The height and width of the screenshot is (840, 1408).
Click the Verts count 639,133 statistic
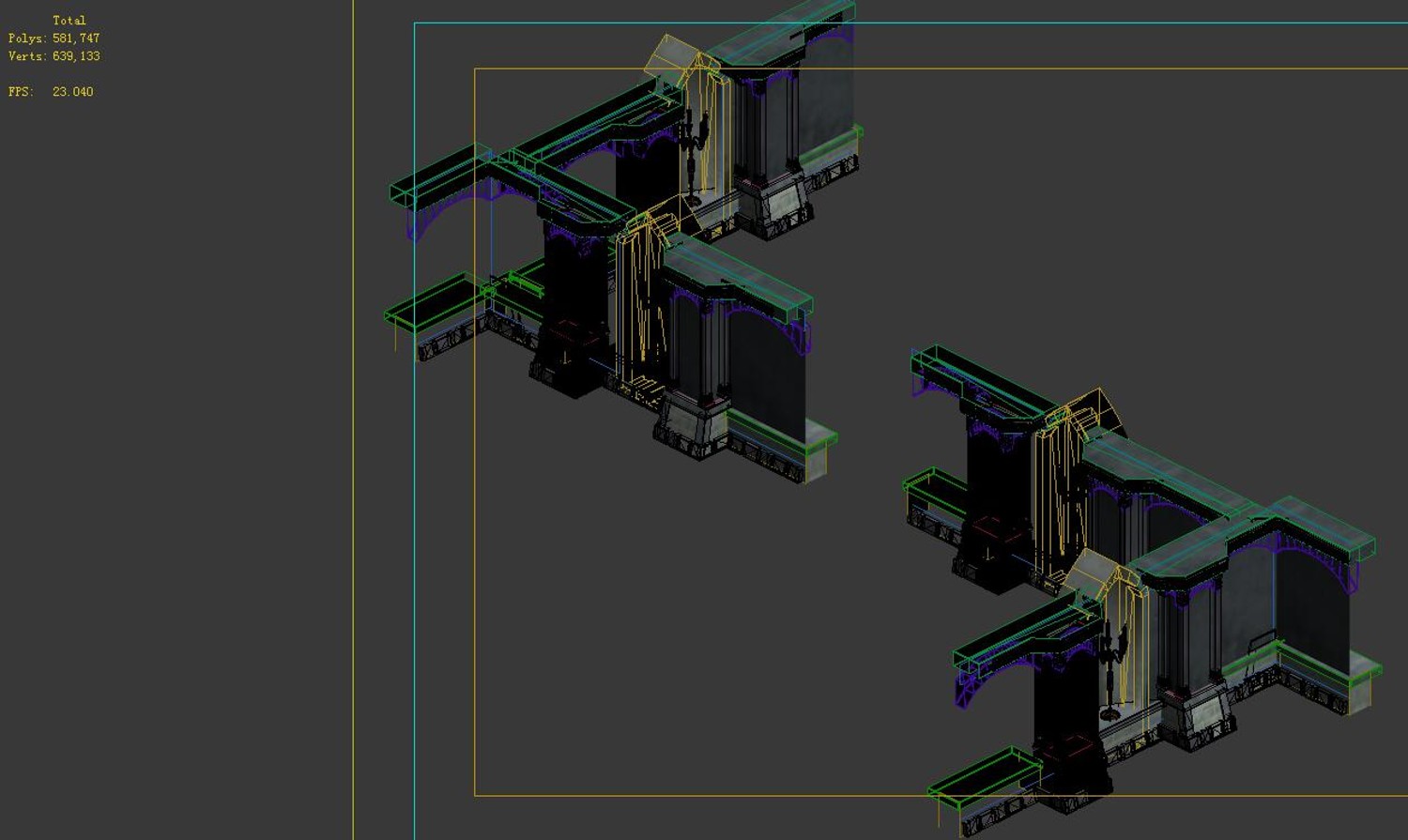point(54,56)
